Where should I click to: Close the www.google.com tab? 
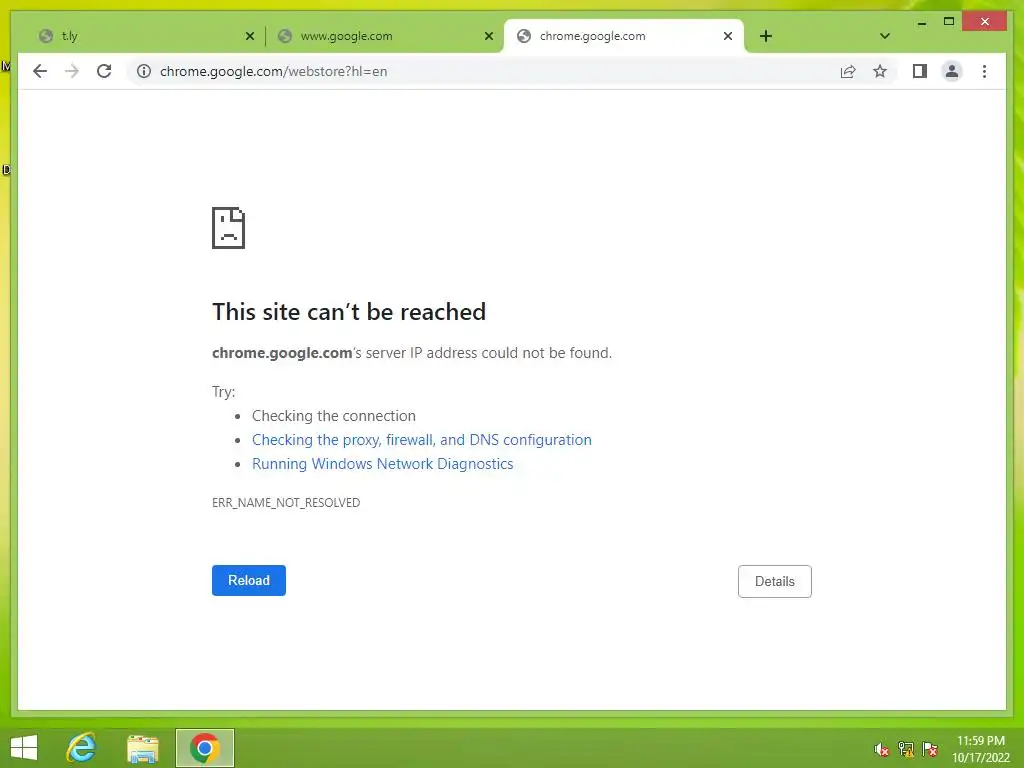(488, 36)
